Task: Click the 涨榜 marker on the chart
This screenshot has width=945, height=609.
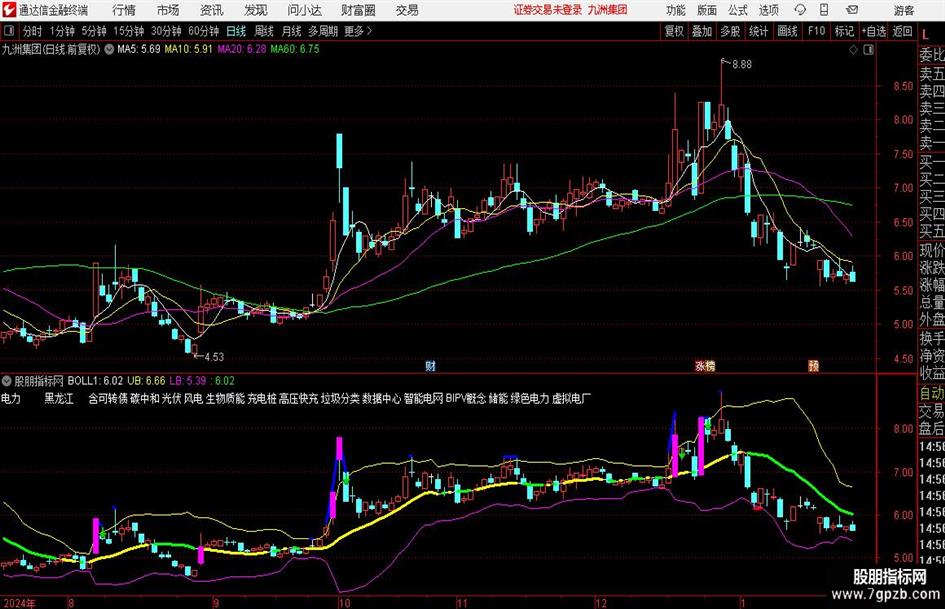Action: 705,366
